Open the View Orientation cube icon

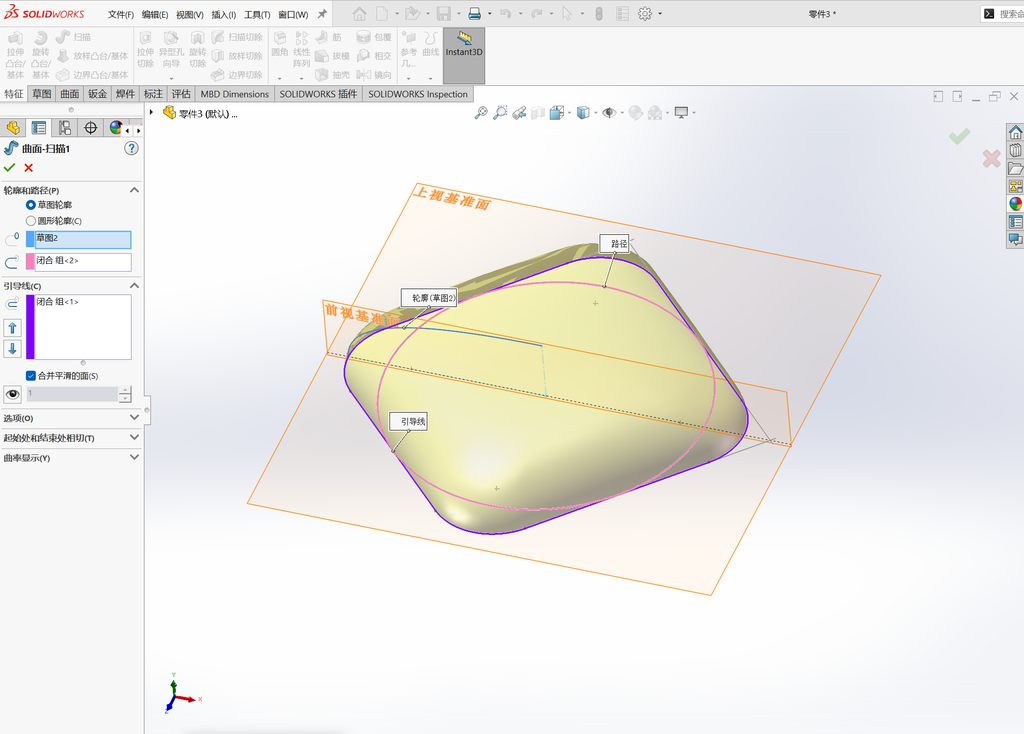556,113
